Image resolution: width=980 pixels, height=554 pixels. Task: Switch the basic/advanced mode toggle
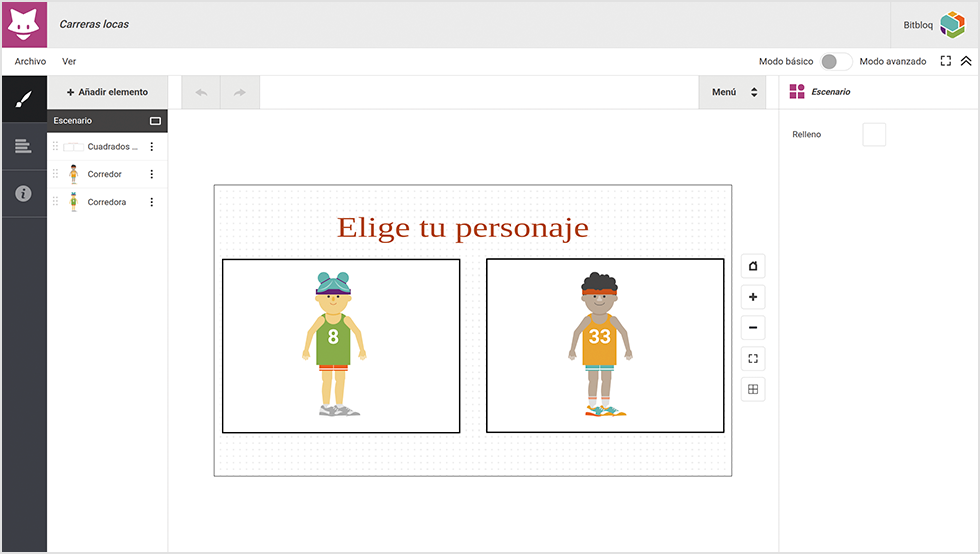click(836, 61)
